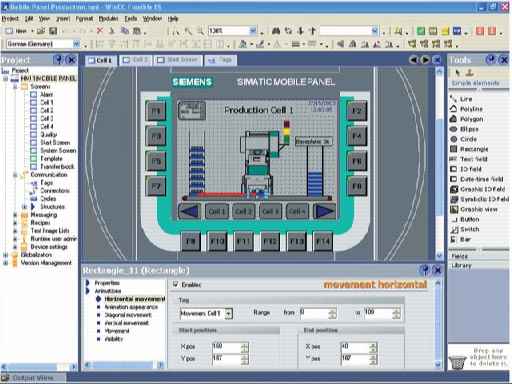Increase the Range to value stepper
The image size is (512, 384).
click(x=396, y=311)
